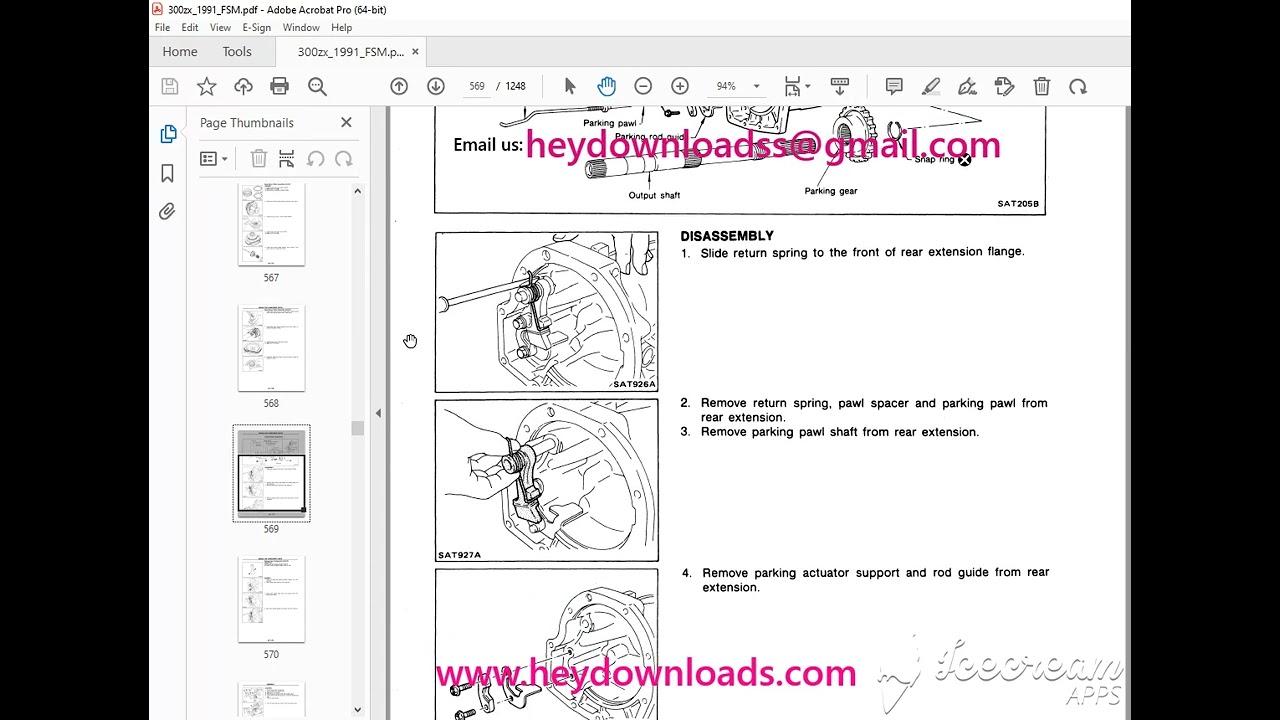
Task: Click the edit-page icon left of the trash
Action: [x=1005, y=87]
